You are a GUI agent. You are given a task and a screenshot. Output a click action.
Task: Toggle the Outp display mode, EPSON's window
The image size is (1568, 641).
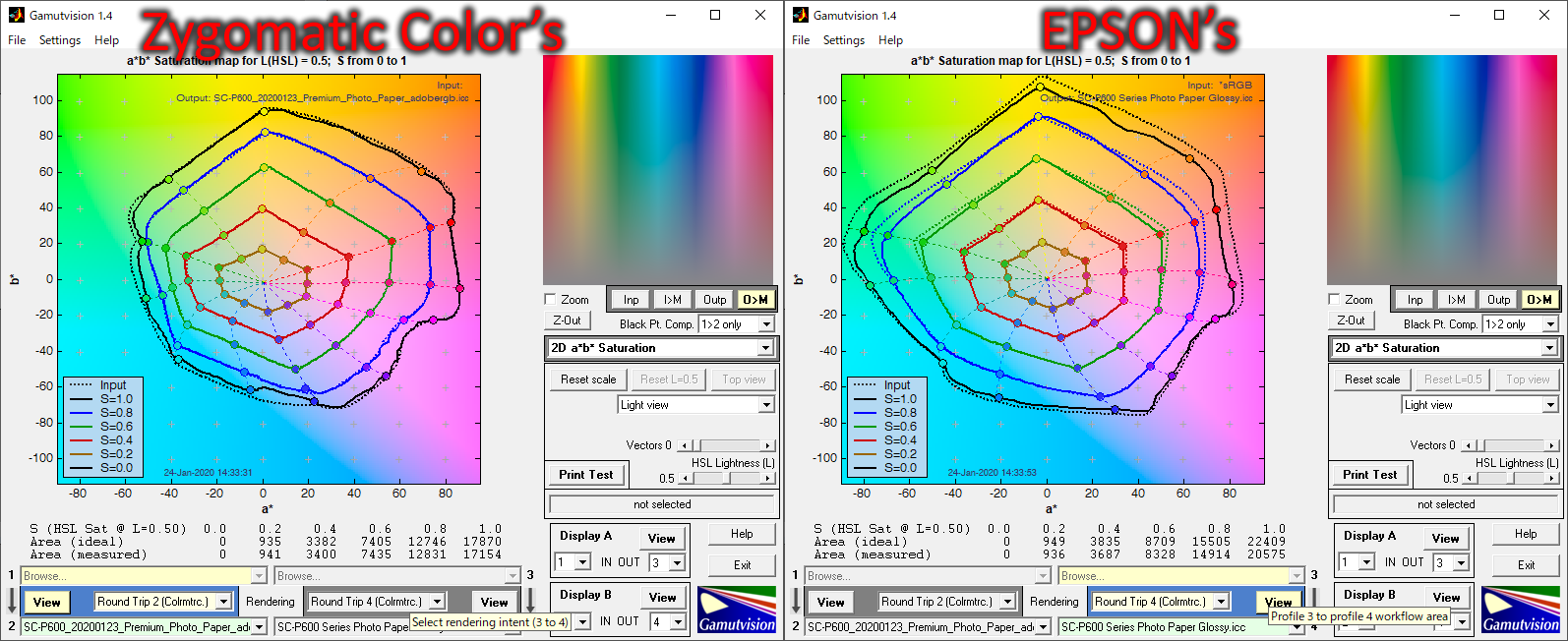pyautogui.click(x=1499, y=300)
